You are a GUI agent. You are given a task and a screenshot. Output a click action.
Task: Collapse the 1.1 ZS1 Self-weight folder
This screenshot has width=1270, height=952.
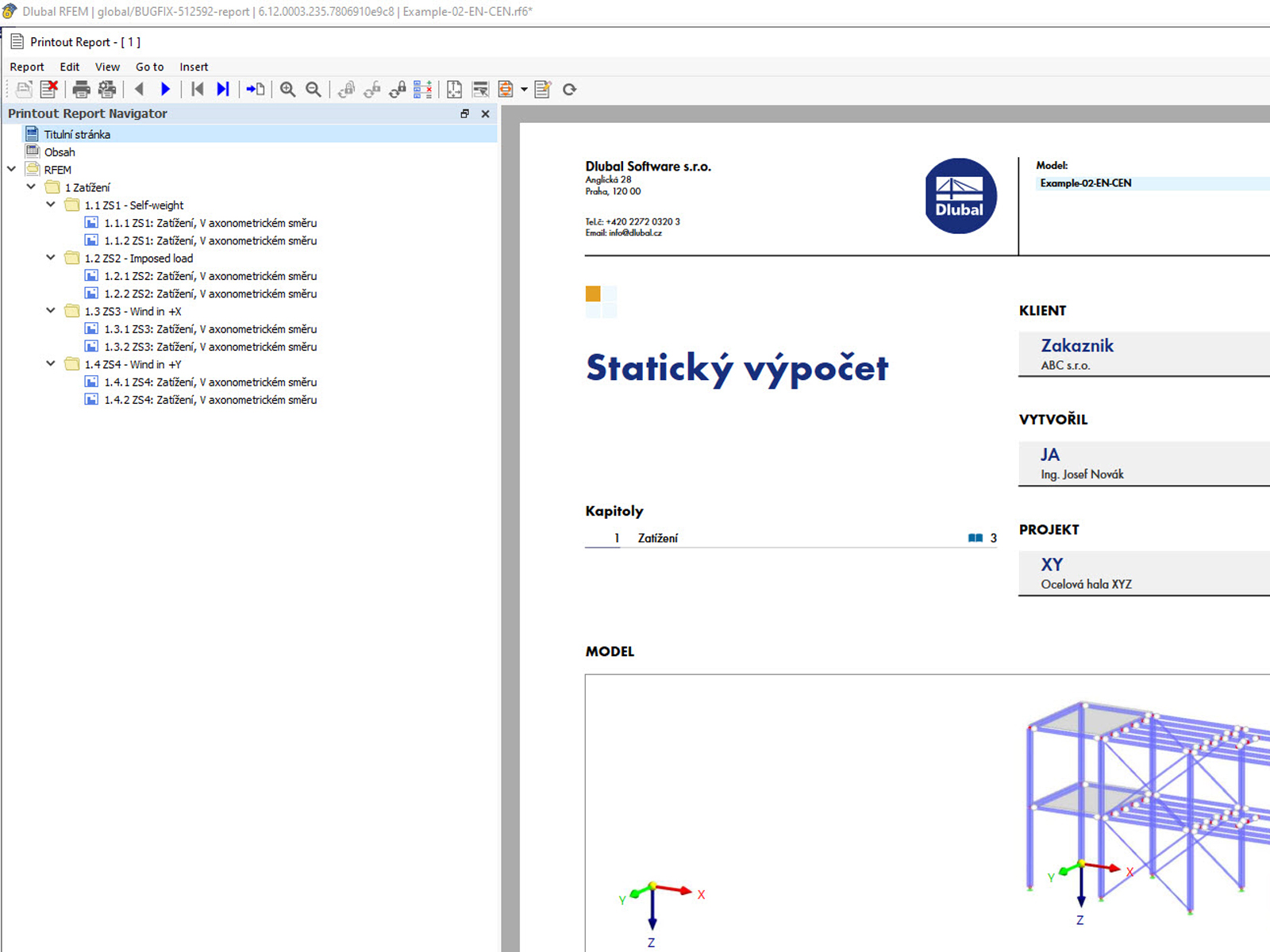point(50,204)
